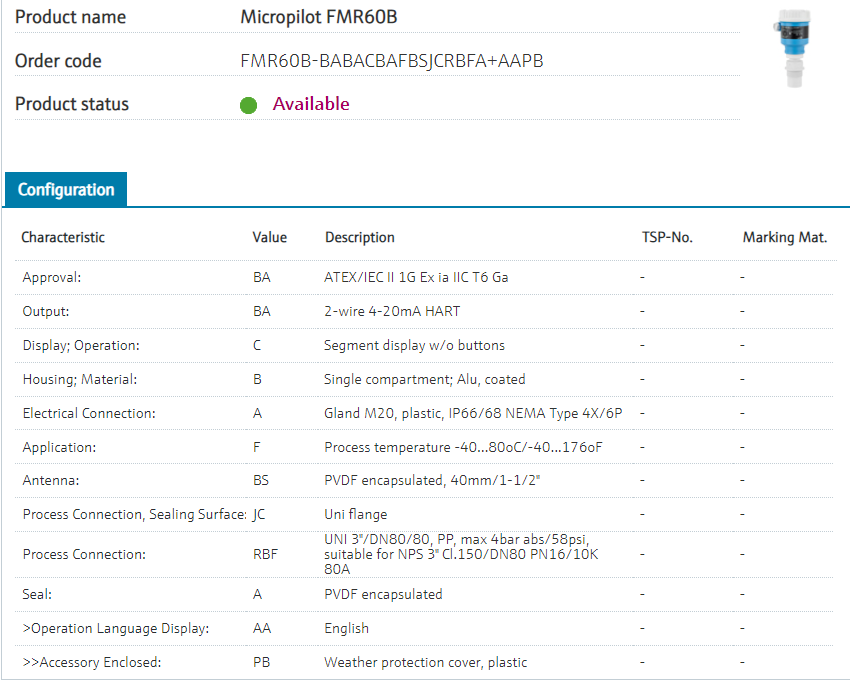Select ATEX/IEC II 1G Ex ia IIC T6 Ga
The height and width of the screenshot is (684, 850).
click(x=416, y=277)
